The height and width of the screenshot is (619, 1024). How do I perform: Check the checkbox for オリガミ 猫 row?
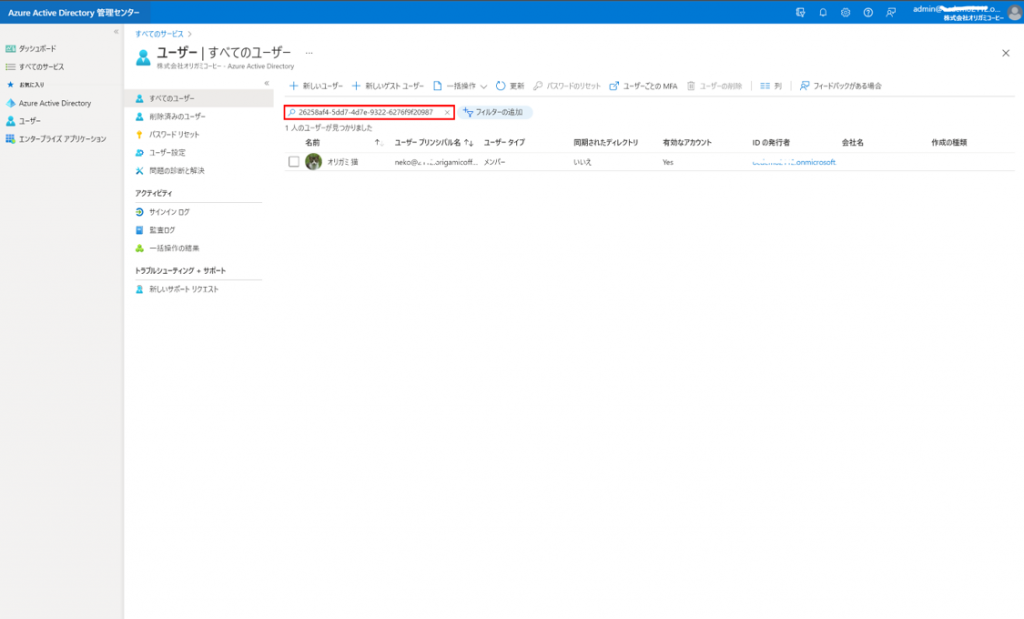[x=294, y=162]
